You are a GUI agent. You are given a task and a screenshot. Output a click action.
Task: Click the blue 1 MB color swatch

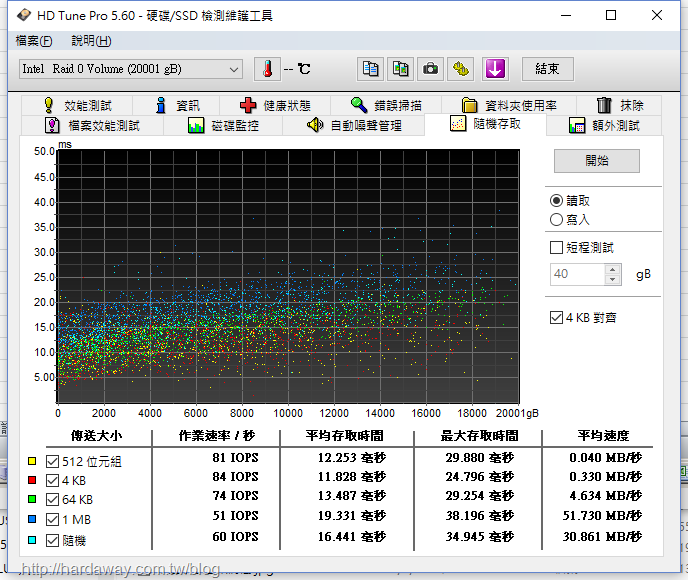(x=32, y=519)
